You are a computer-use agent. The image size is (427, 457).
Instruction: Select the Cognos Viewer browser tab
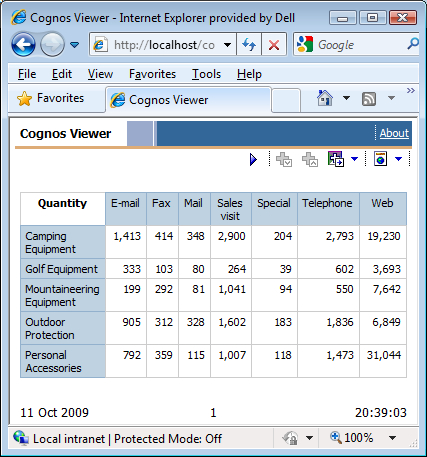pyautogui.click(x=188, y=100)
